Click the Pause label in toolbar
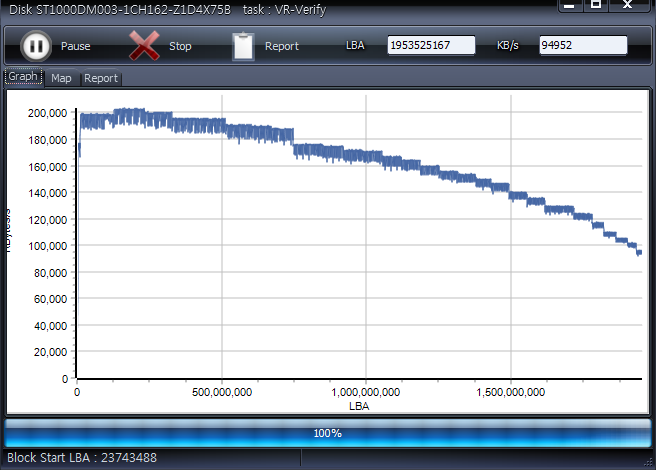 (76, 46)
